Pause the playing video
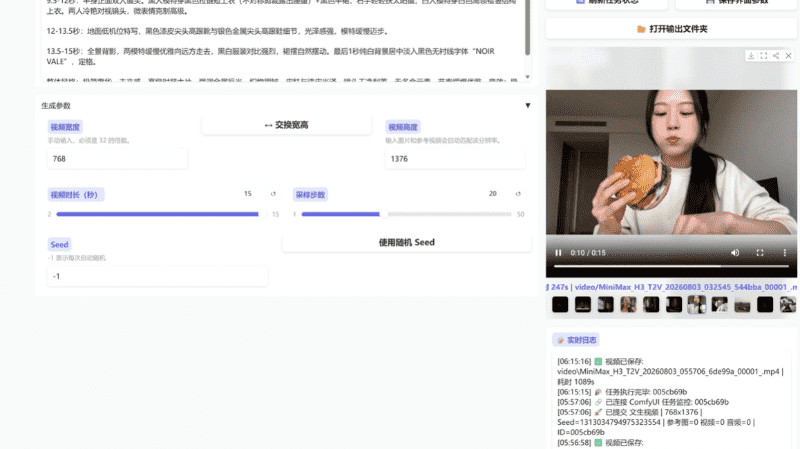800x449 pixels. 558,253
